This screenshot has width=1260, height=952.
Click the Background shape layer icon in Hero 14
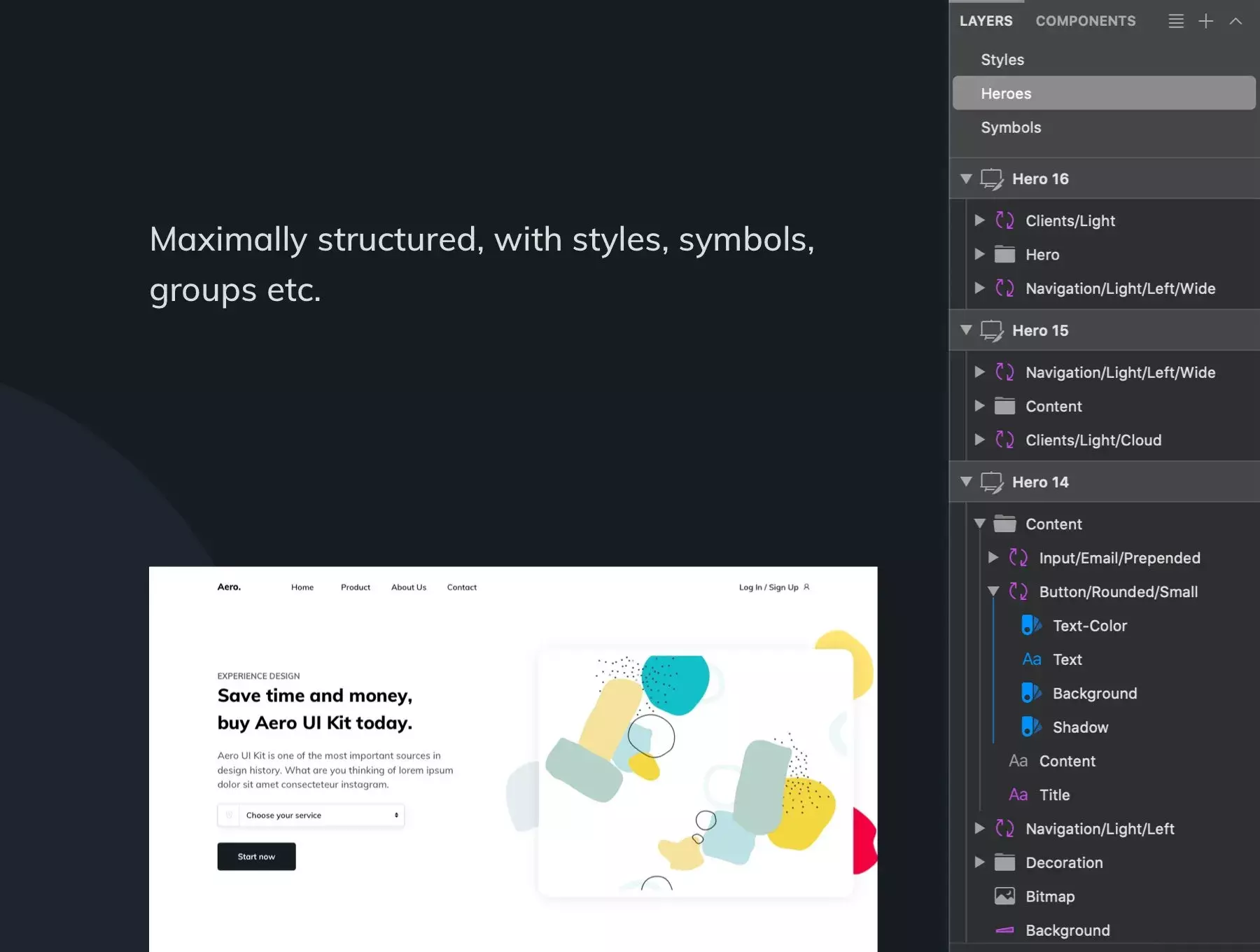[1004, 930]
